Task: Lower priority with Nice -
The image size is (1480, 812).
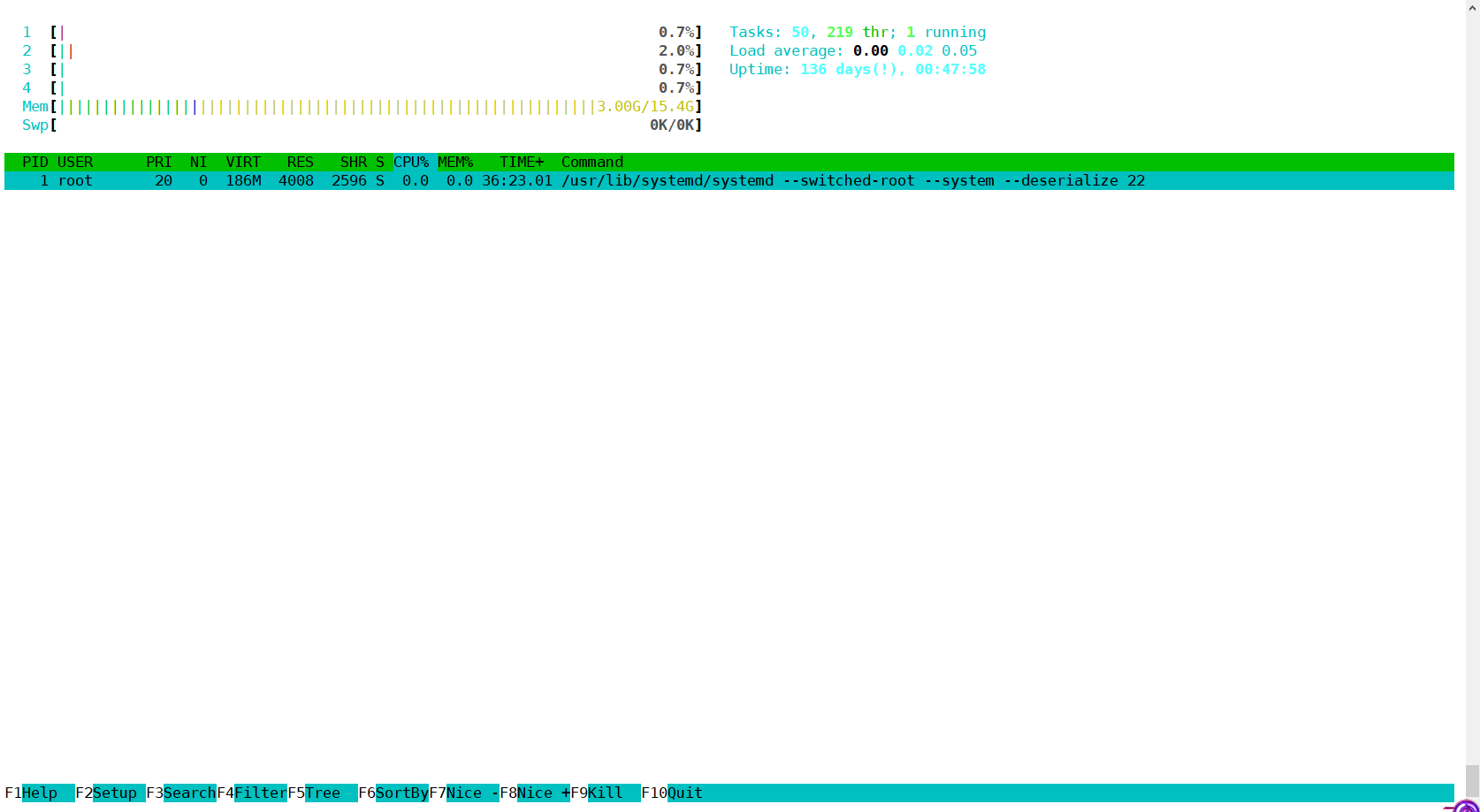Action: [x=473, y=793]
